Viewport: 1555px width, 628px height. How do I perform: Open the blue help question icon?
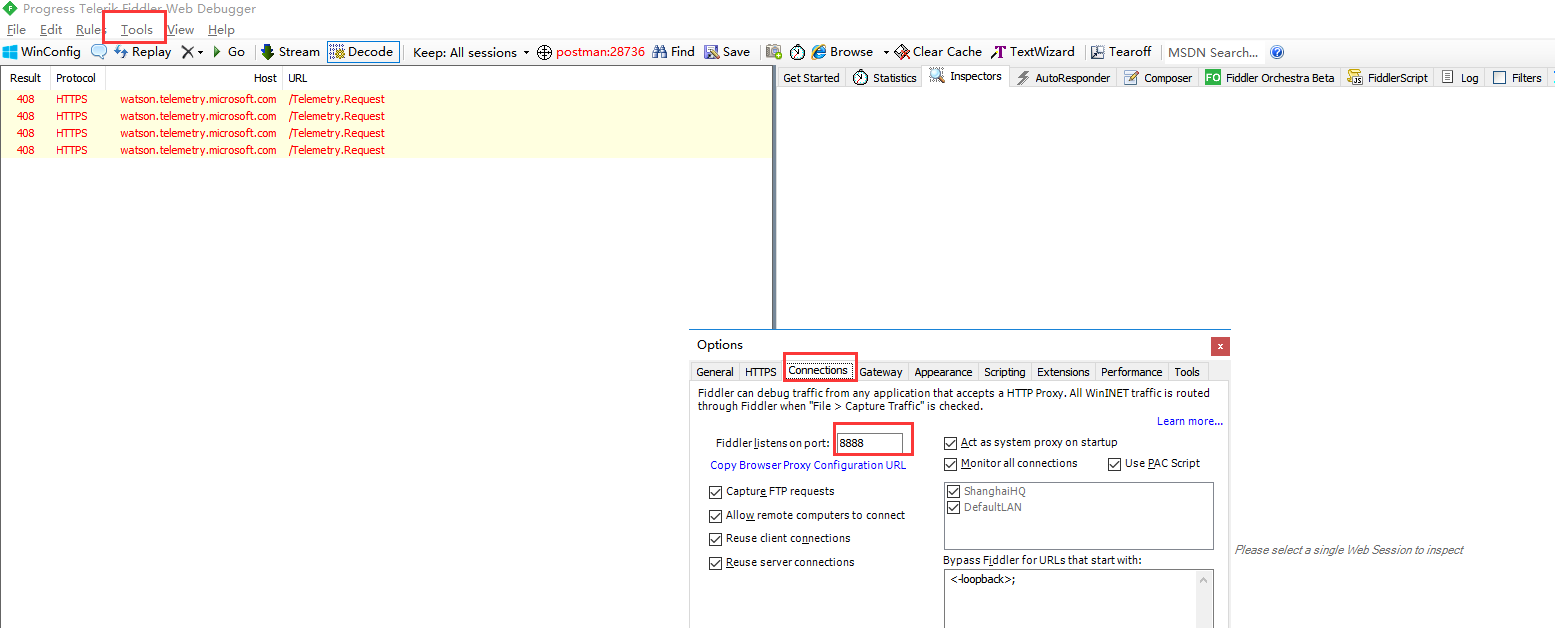pos(1277,52)
